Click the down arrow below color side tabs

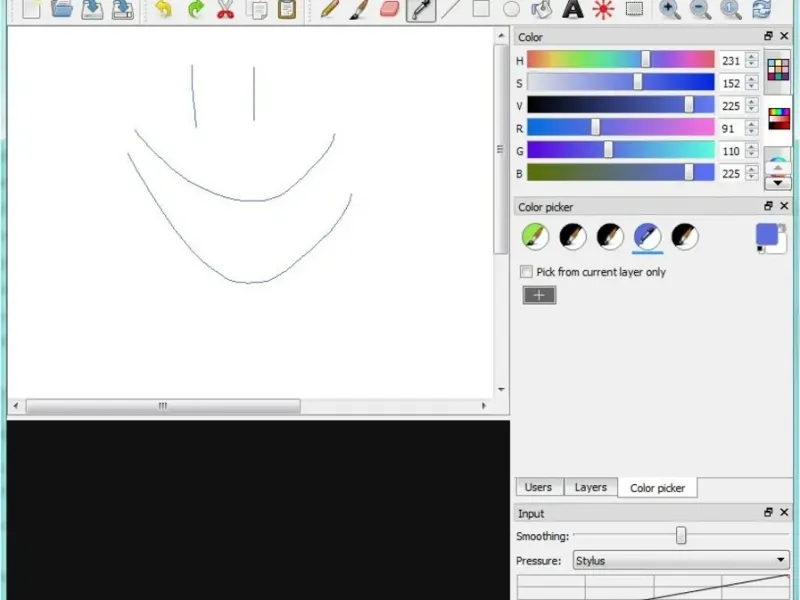click(x=778, y=183)
